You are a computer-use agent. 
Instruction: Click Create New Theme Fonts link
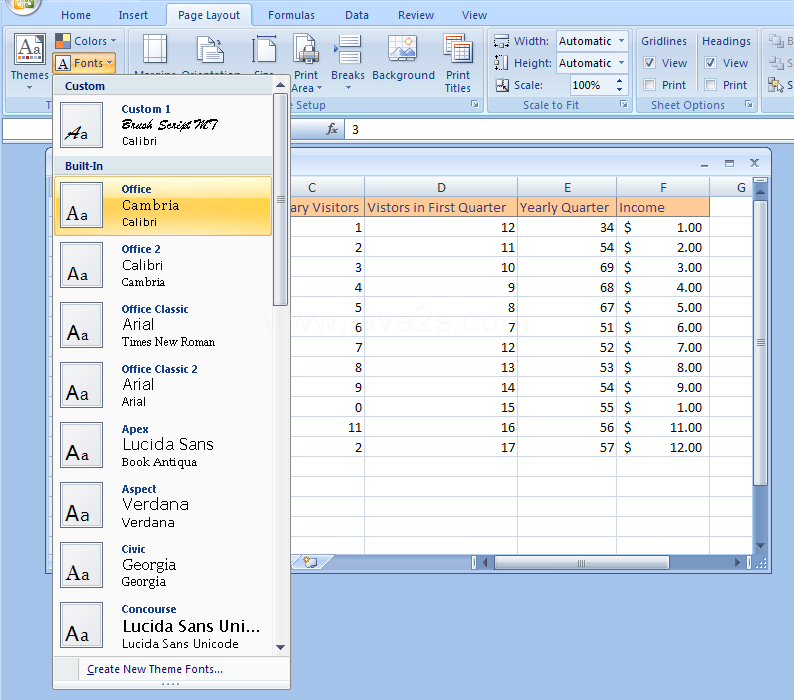point(154,669)
